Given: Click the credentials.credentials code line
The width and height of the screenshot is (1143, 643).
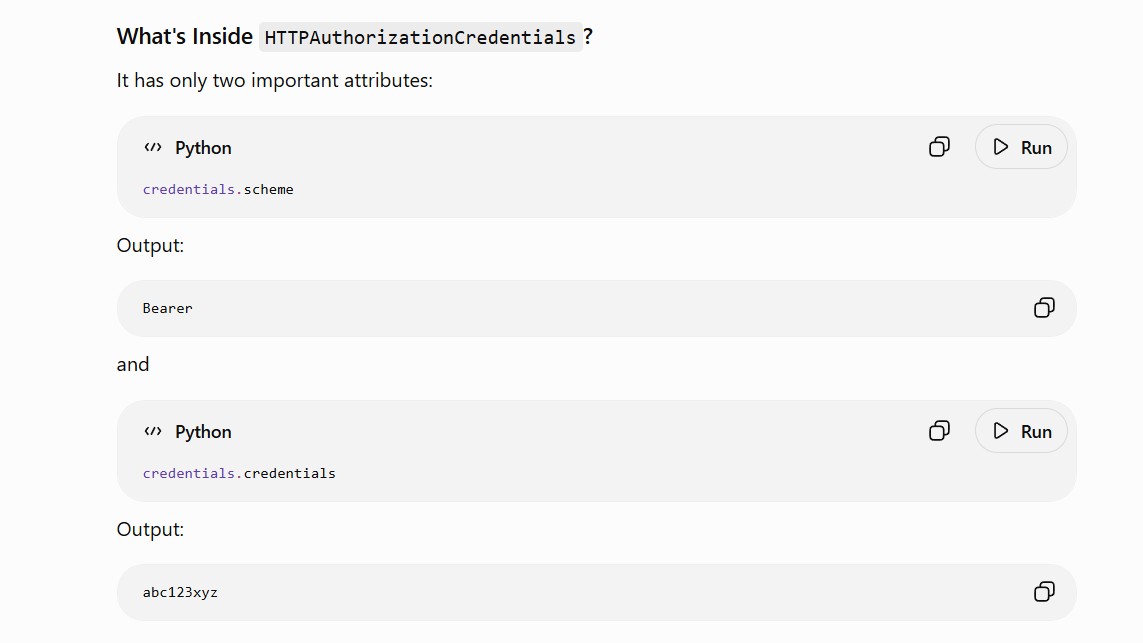Looking at the screenshot, I should pyautogui.click(x=239, y=473).
